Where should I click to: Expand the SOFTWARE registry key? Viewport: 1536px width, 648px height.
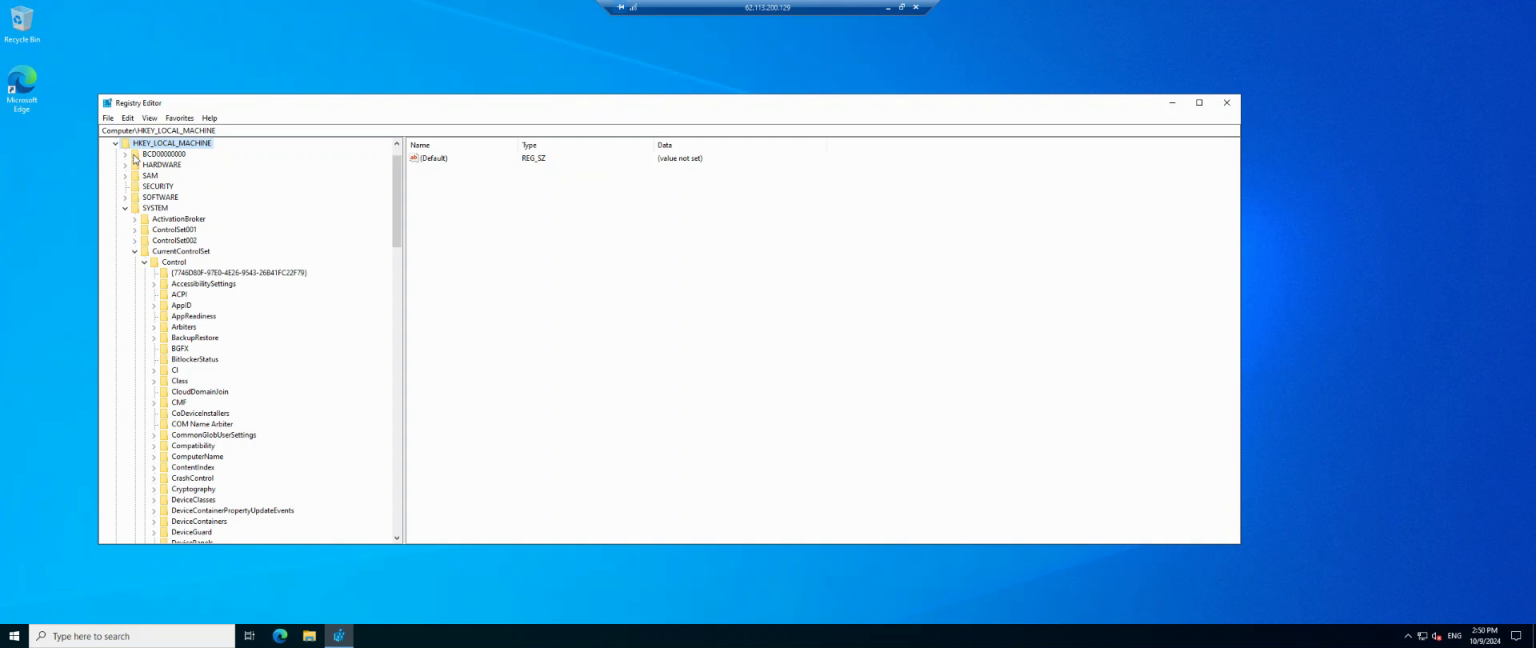(x=124, y=197)
